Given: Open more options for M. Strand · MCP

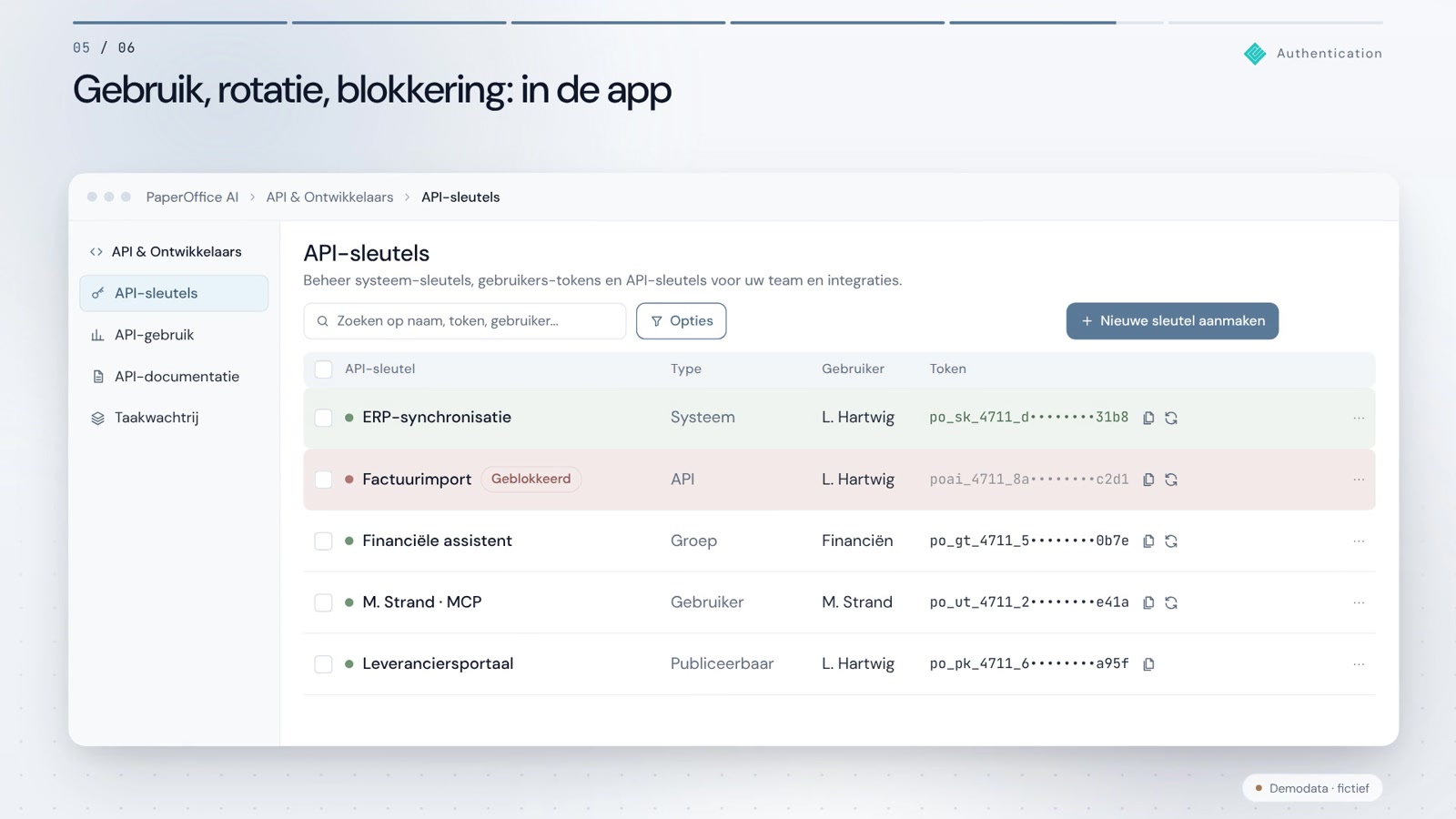Looking at the screenshot, I should pyautogui.click(x=1359, y=602).
